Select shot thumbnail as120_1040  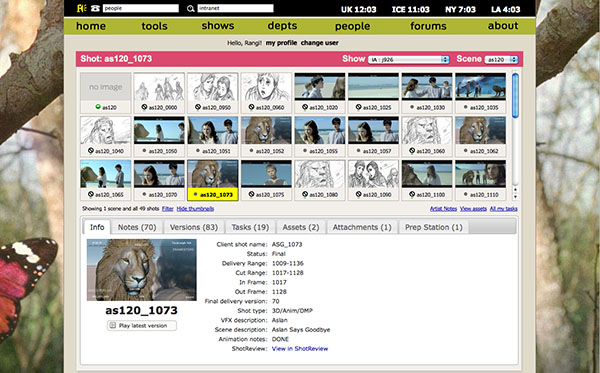[106, 136]
